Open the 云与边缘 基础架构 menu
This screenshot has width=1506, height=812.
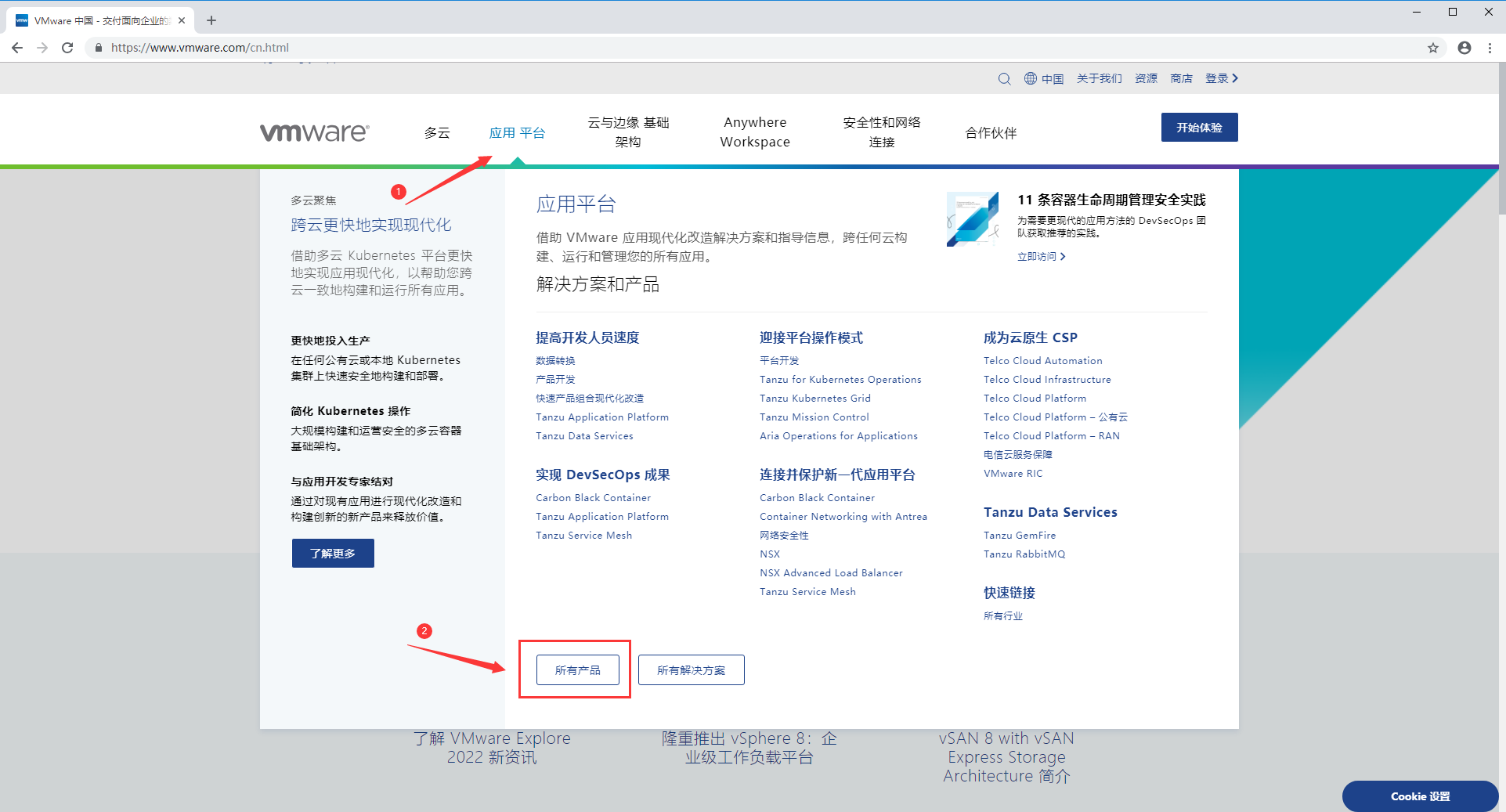(628, 132)
